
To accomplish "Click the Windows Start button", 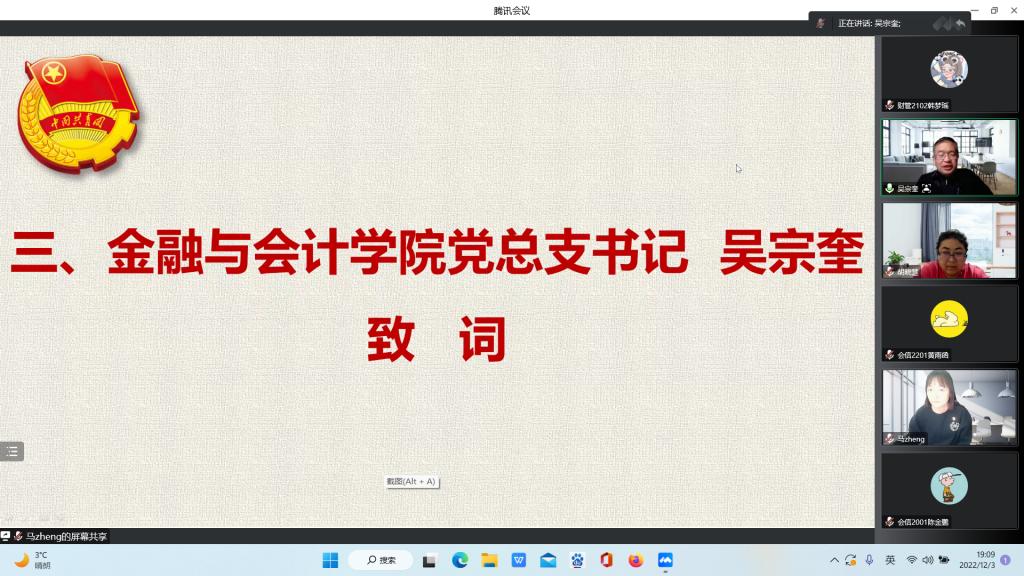I will coord(331,560).
